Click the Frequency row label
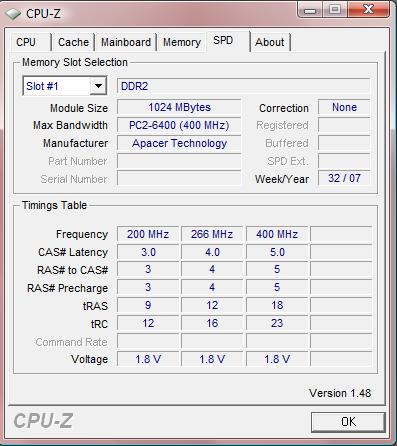397x446 pixels. 82,234
